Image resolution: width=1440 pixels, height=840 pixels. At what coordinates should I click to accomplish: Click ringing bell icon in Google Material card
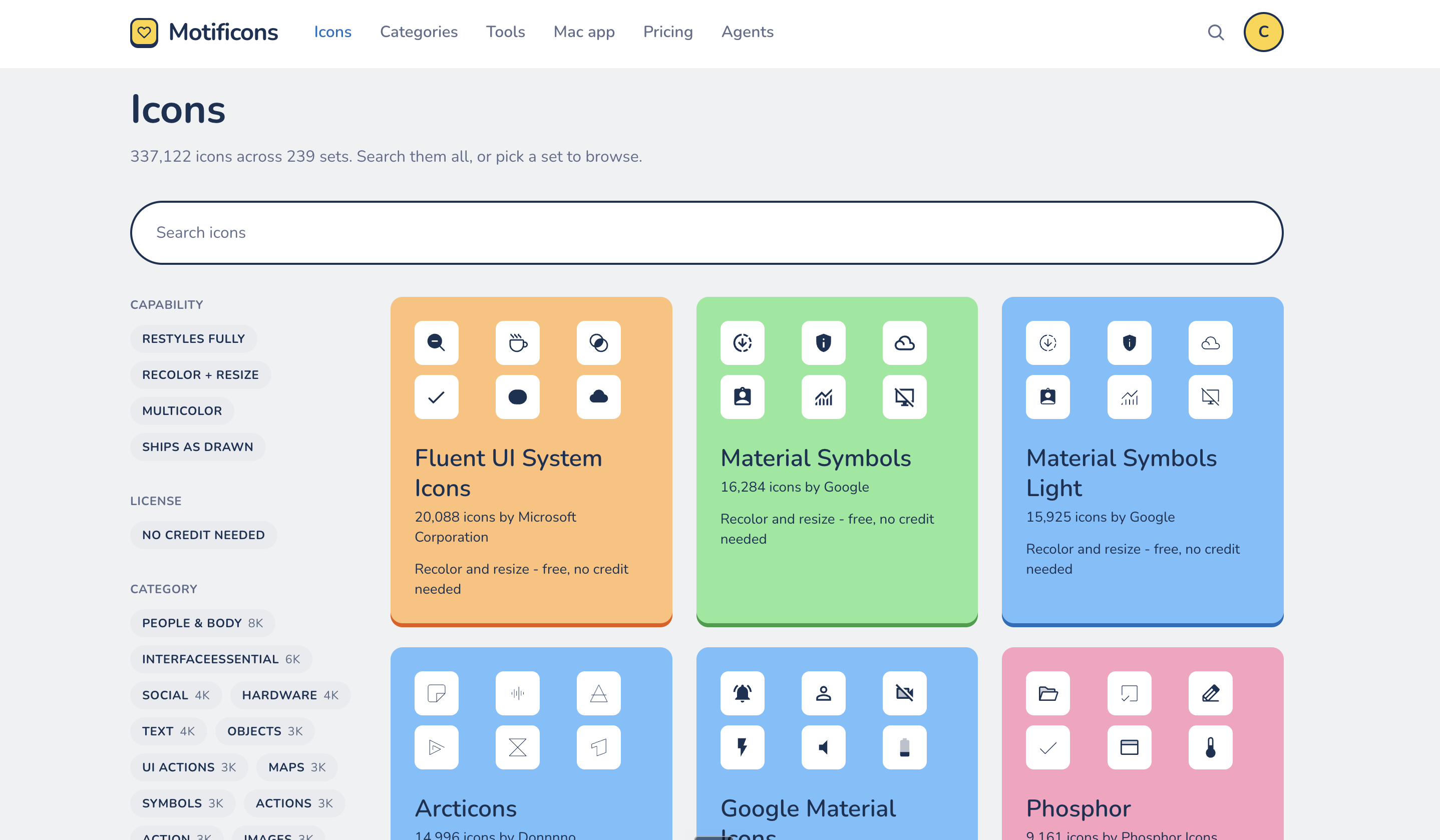(743, 693)
